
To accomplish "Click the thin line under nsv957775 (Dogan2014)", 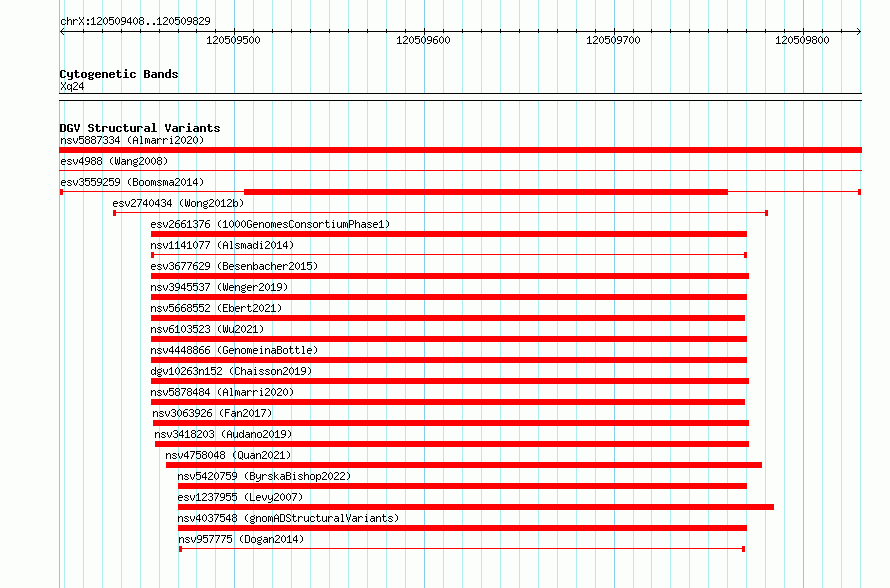I will click(462, 549).
